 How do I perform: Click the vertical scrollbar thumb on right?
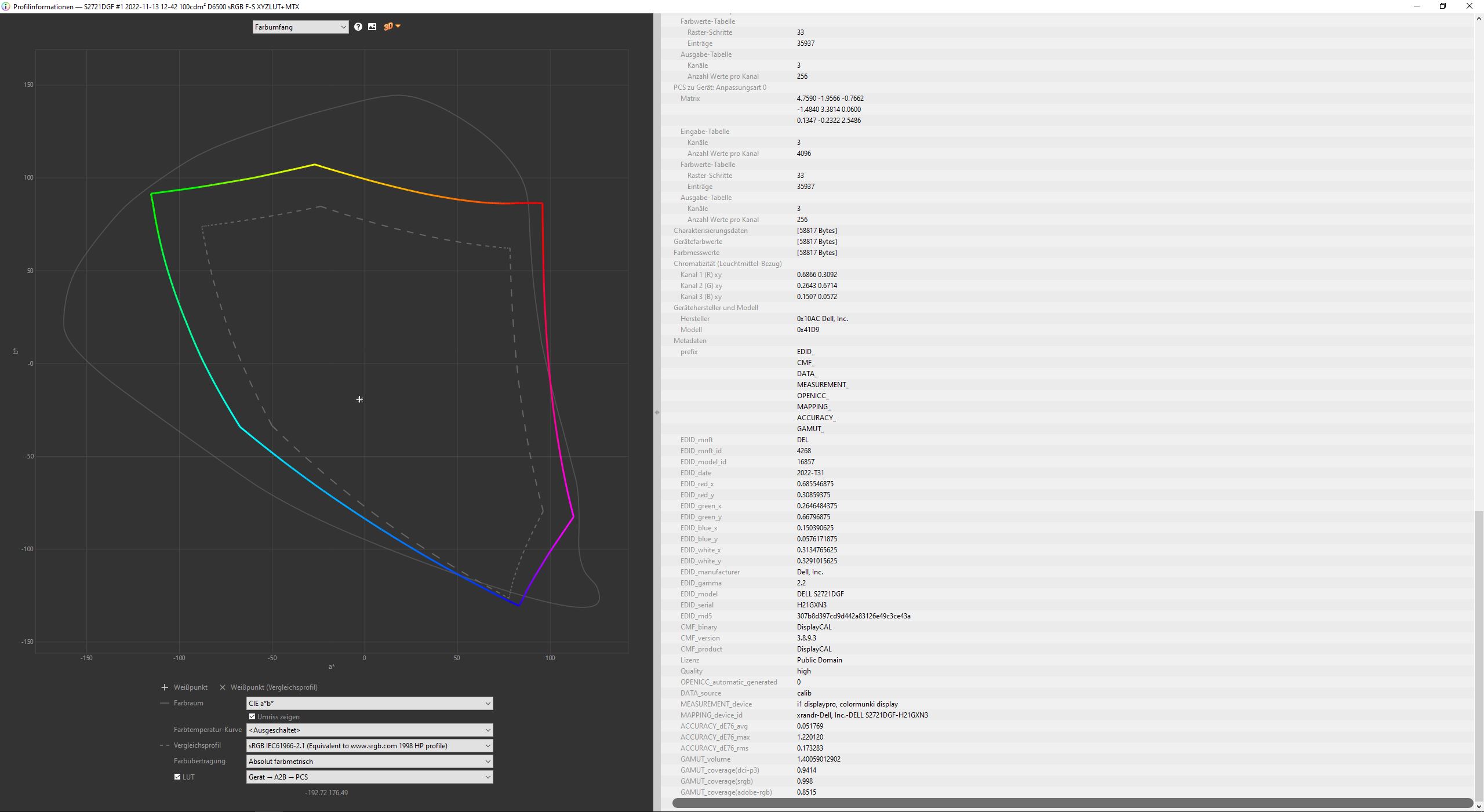pyautogui.click(x=1479, y=655)
